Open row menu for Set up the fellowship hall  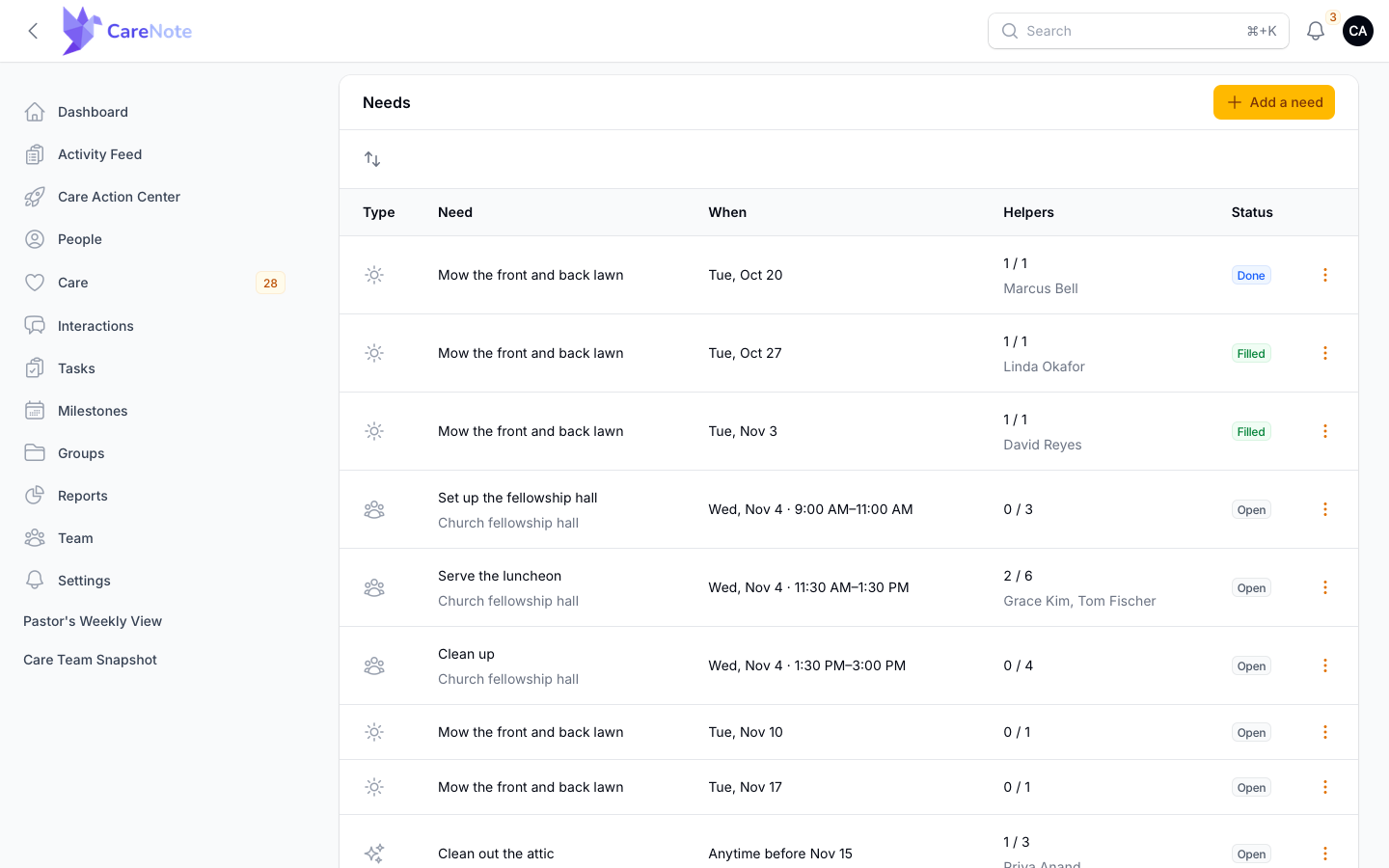[1325, 509]
